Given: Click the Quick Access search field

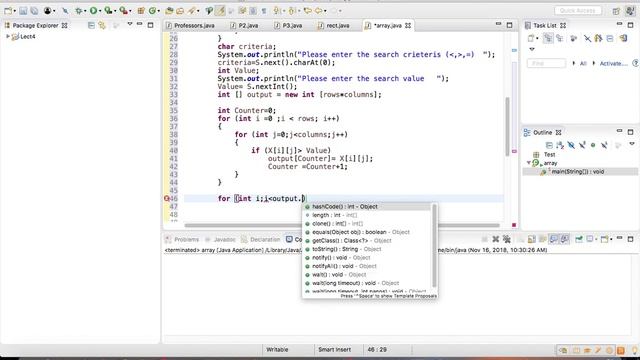Looking at the screenshot, I should pyautogui.click(x=578, y=11).
